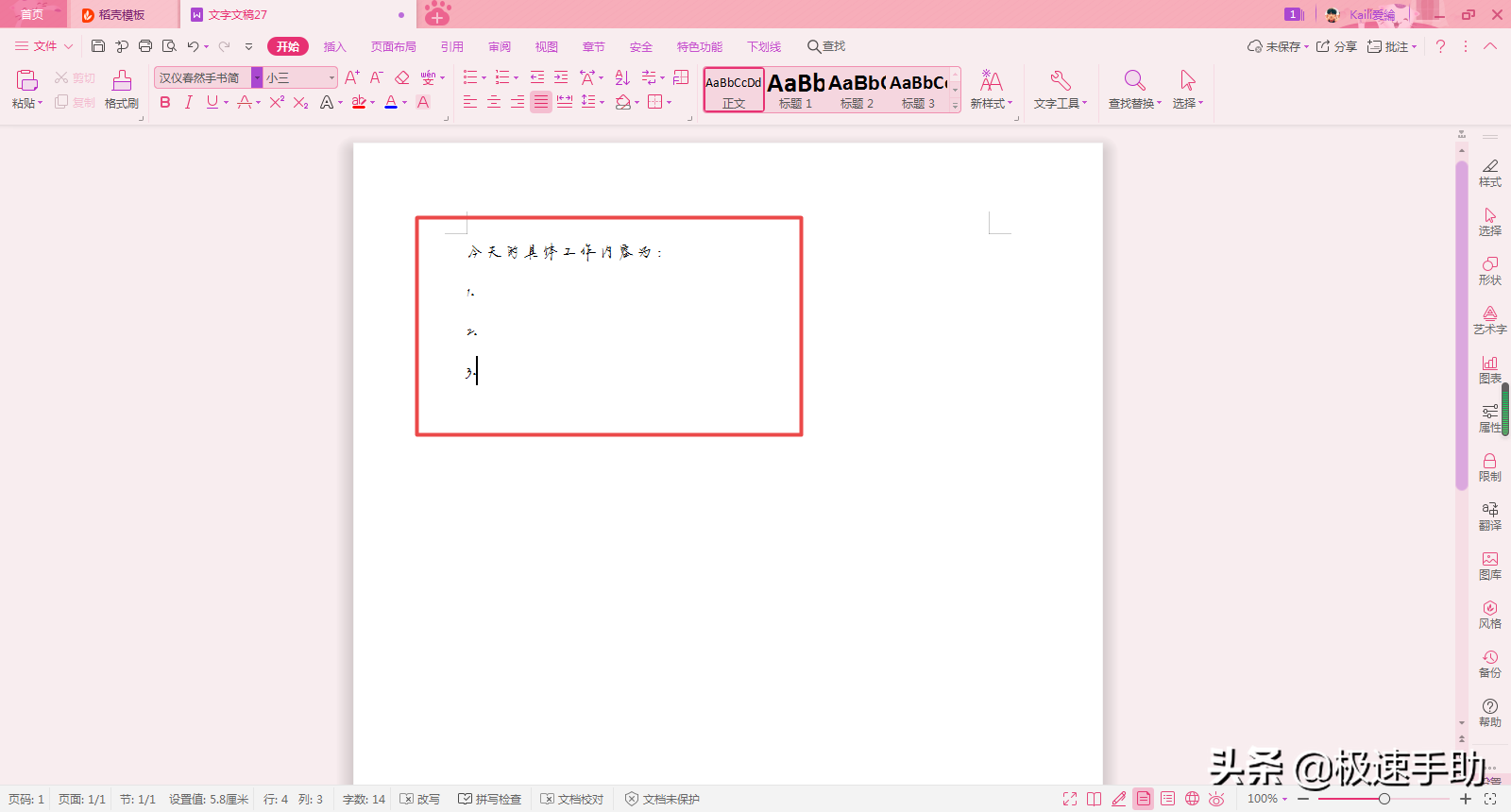Apply the 标题 1 heading style
This screenshot has width=1511, height=812.
(796, 90)
